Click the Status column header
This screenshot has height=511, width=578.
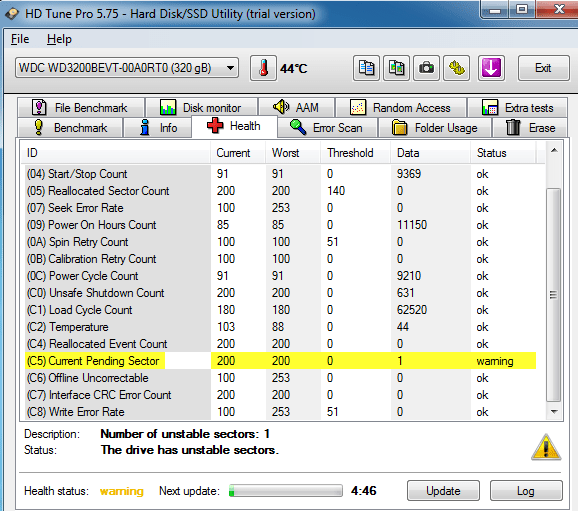pyautogui.click(x=504, y=153)
